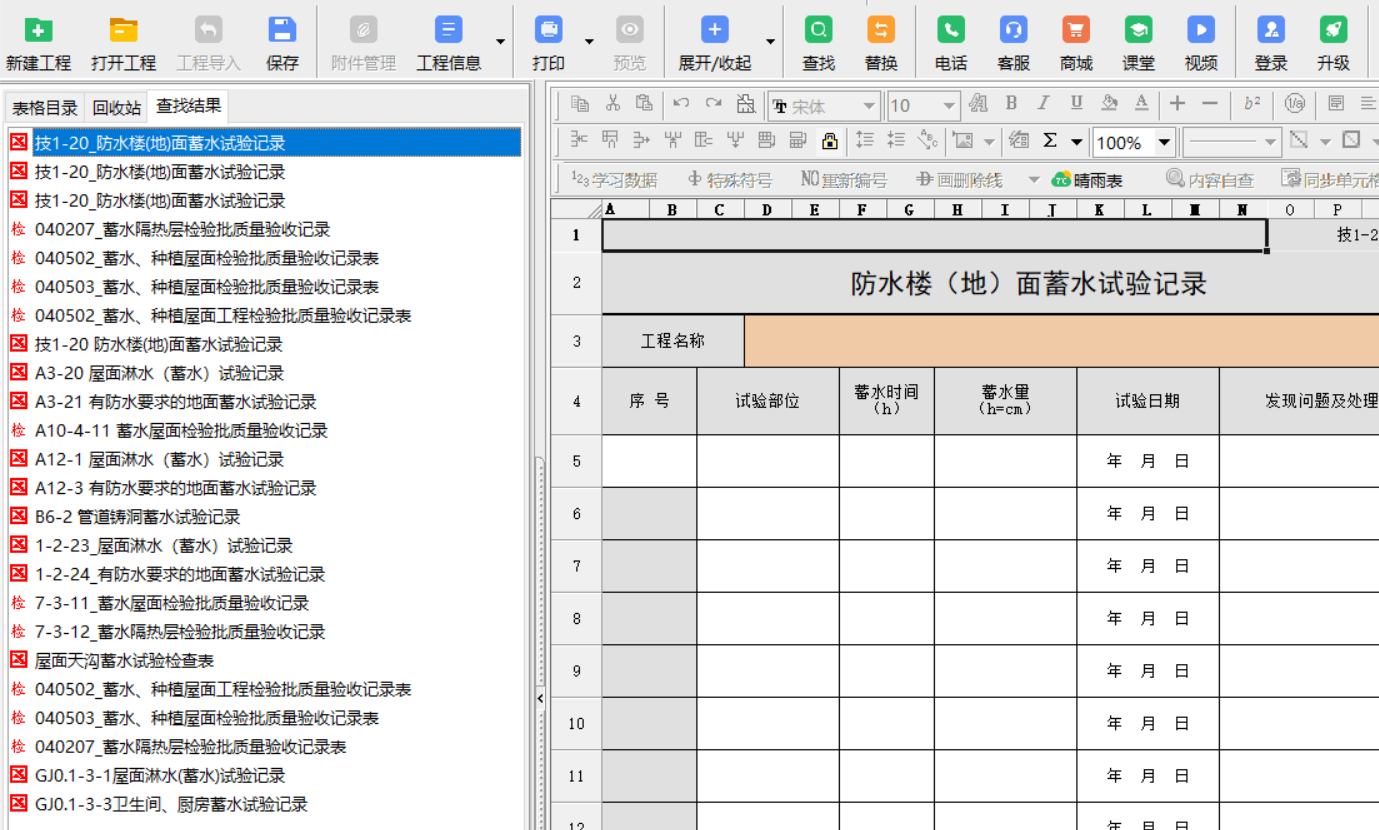
Task: Contact support via 客服 icon
Action: (x=1013, y=30)
